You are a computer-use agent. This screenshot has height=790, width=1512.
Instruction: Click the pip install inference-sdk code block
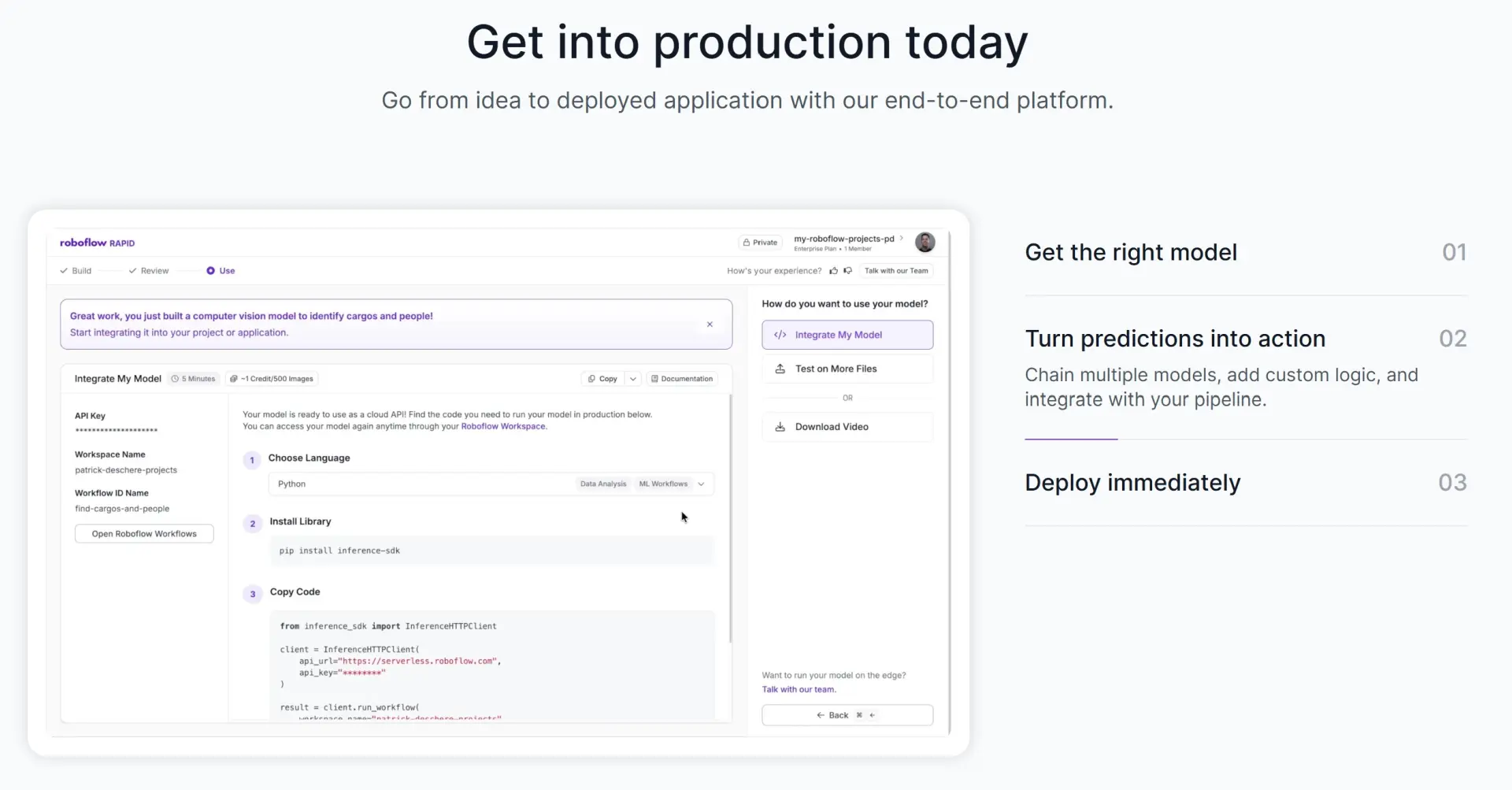pyautogui.click(x=491, y=551)
